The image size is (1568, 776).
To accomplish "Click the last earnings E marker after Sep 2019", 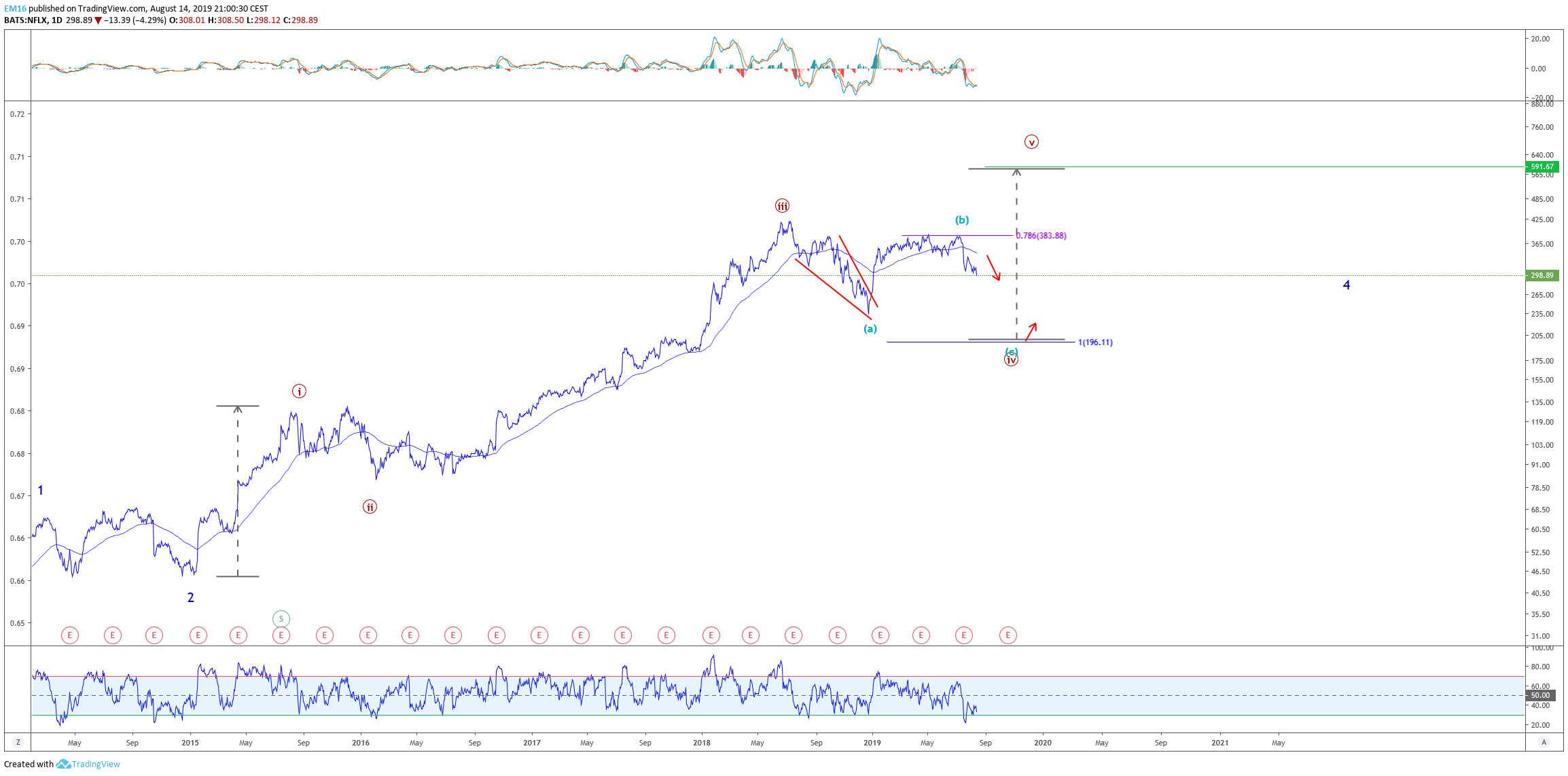I will pos(1008,635).
